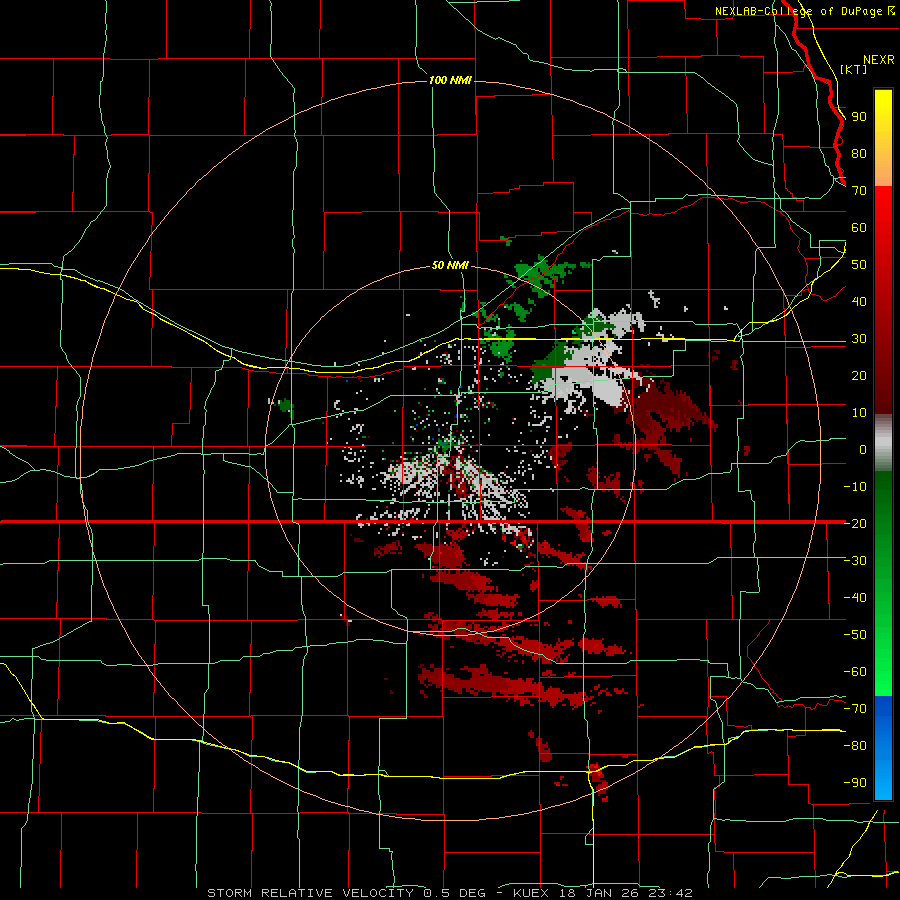
Task: Click the 60 value on velocity scale
Action: [859, 228]
